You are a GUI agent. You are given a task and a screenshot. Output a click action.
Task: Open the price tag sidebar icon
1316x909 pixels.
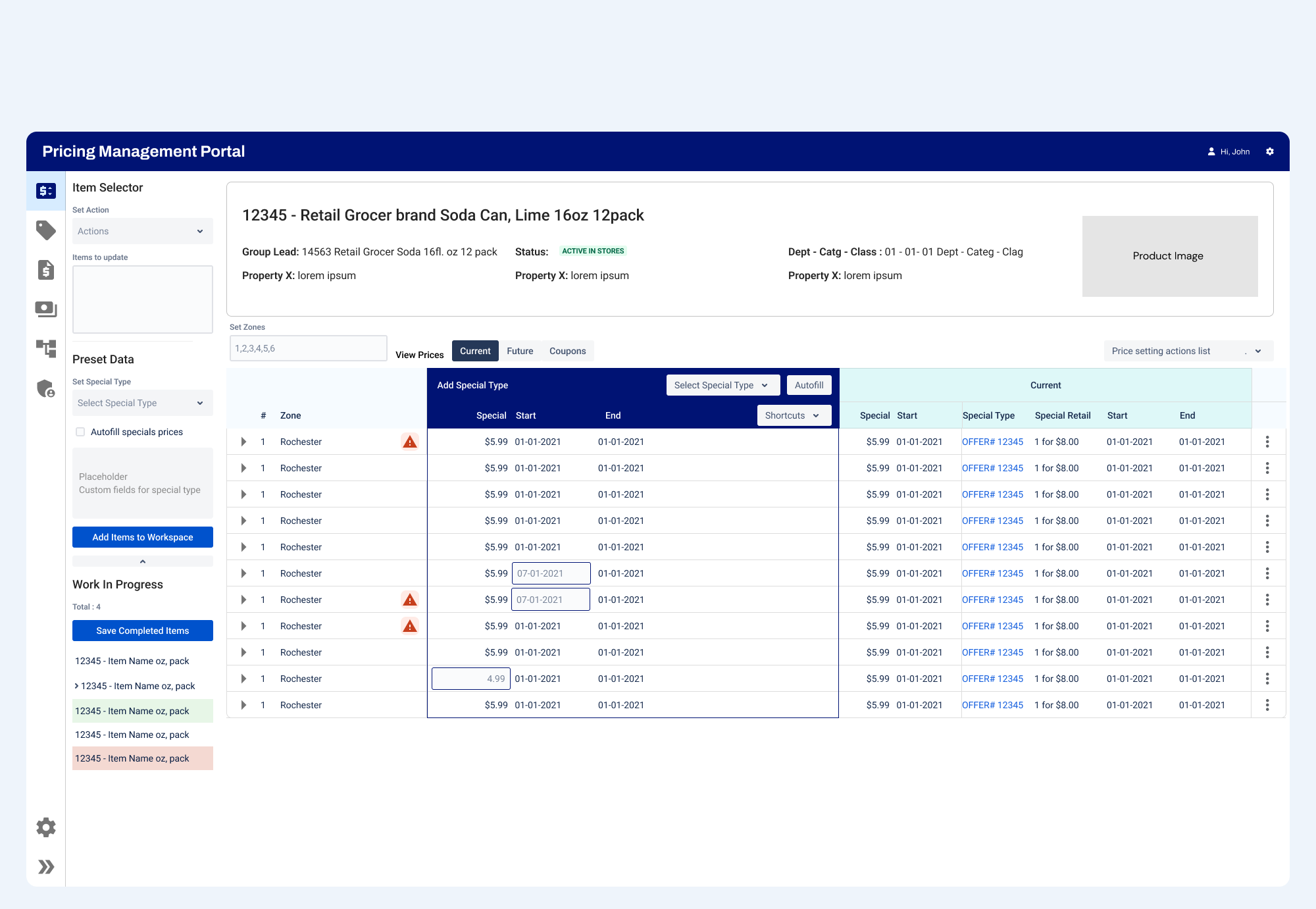tap(46, 230)
